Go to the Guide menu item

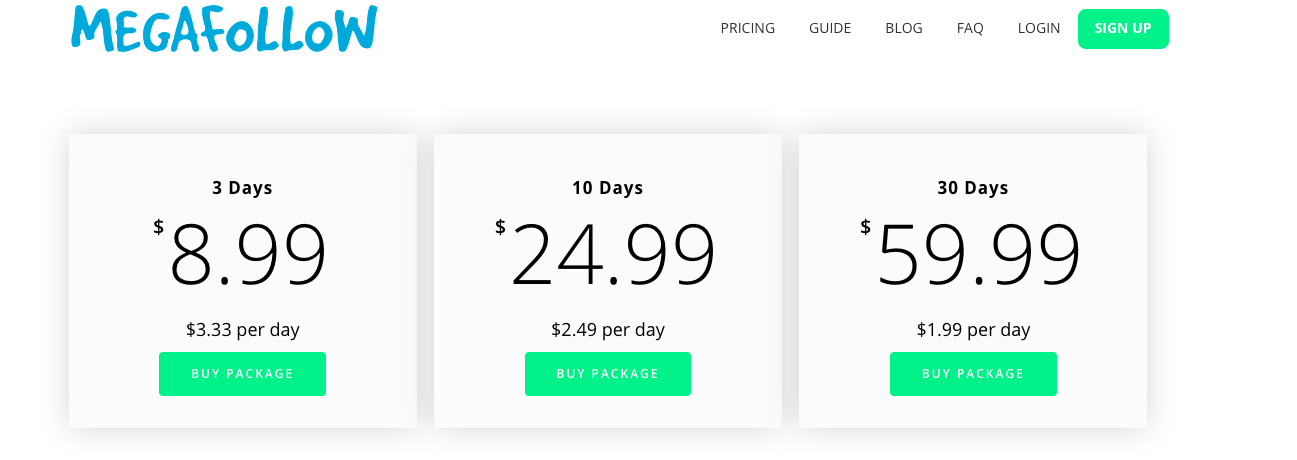click(x=830, y=28)
